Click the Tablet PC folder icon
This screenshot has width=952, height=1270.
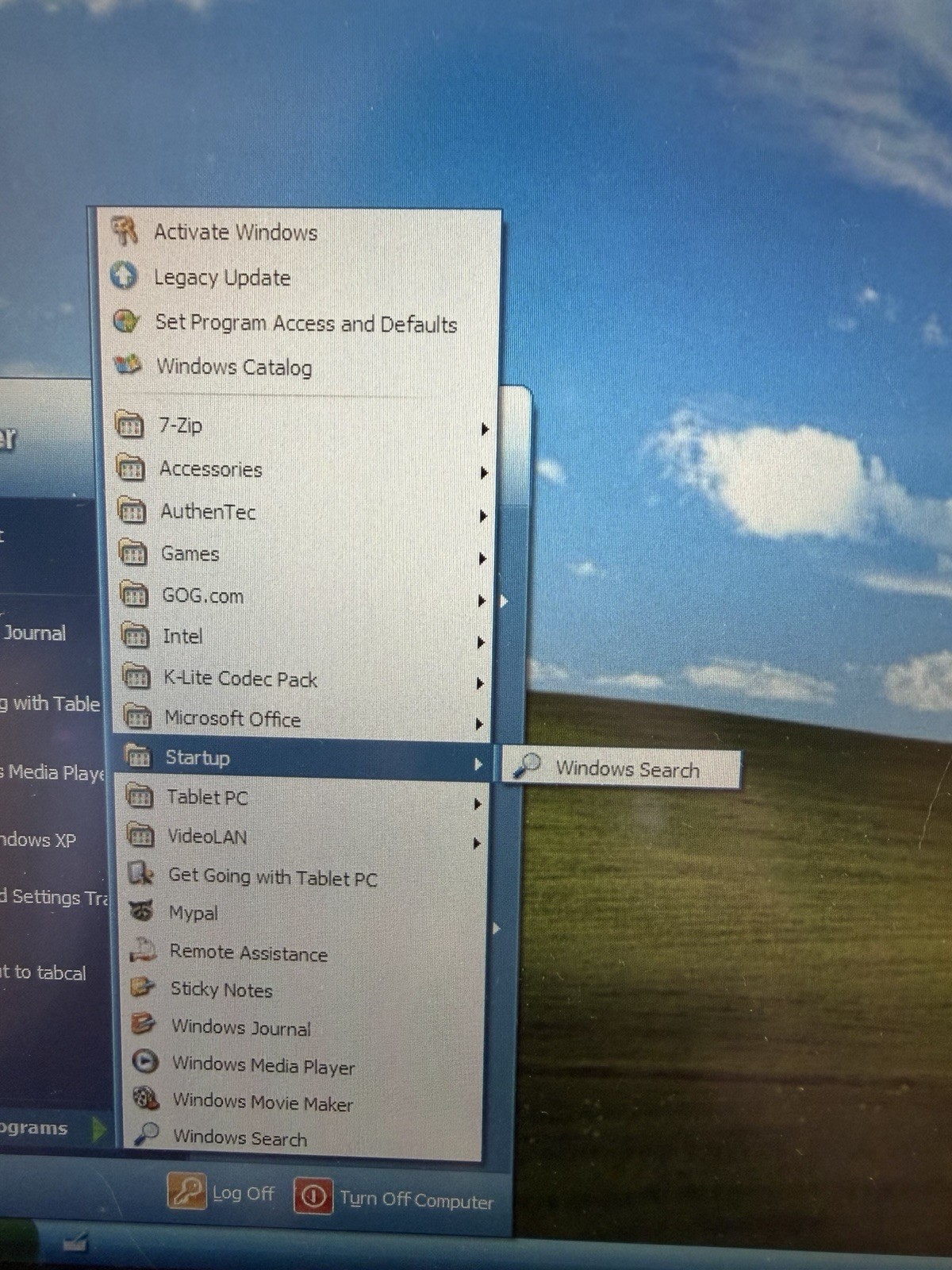pyautogui.click(x=140, y=795)
